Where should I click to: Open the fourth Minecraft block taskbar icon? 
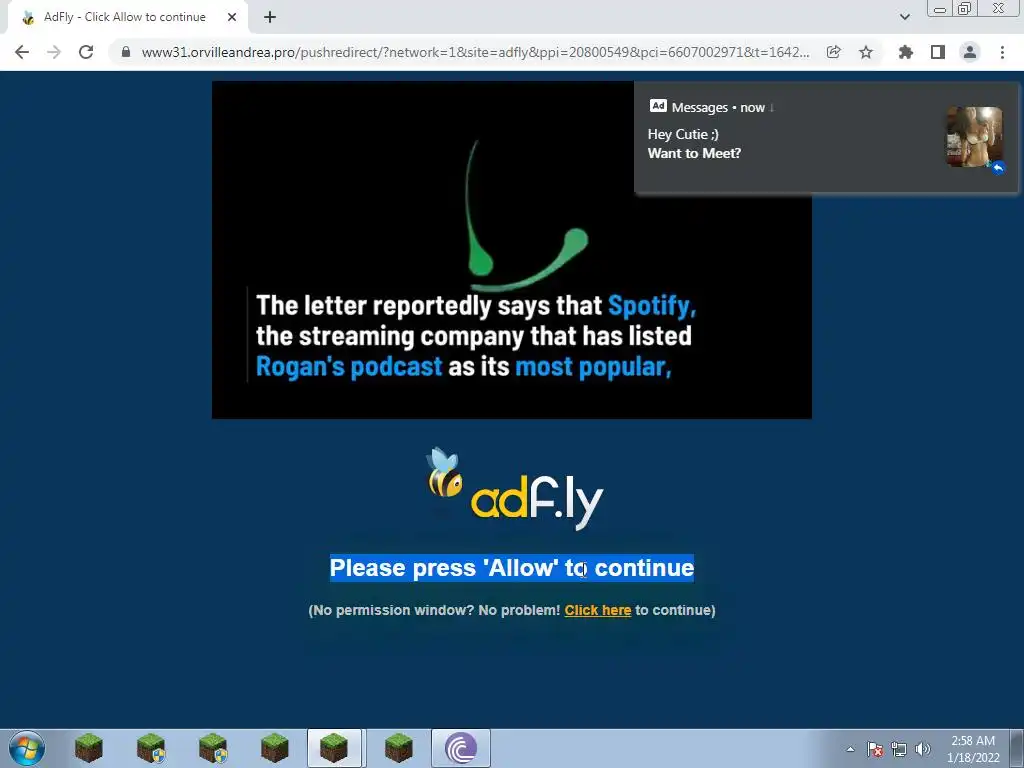pos(274,748)
